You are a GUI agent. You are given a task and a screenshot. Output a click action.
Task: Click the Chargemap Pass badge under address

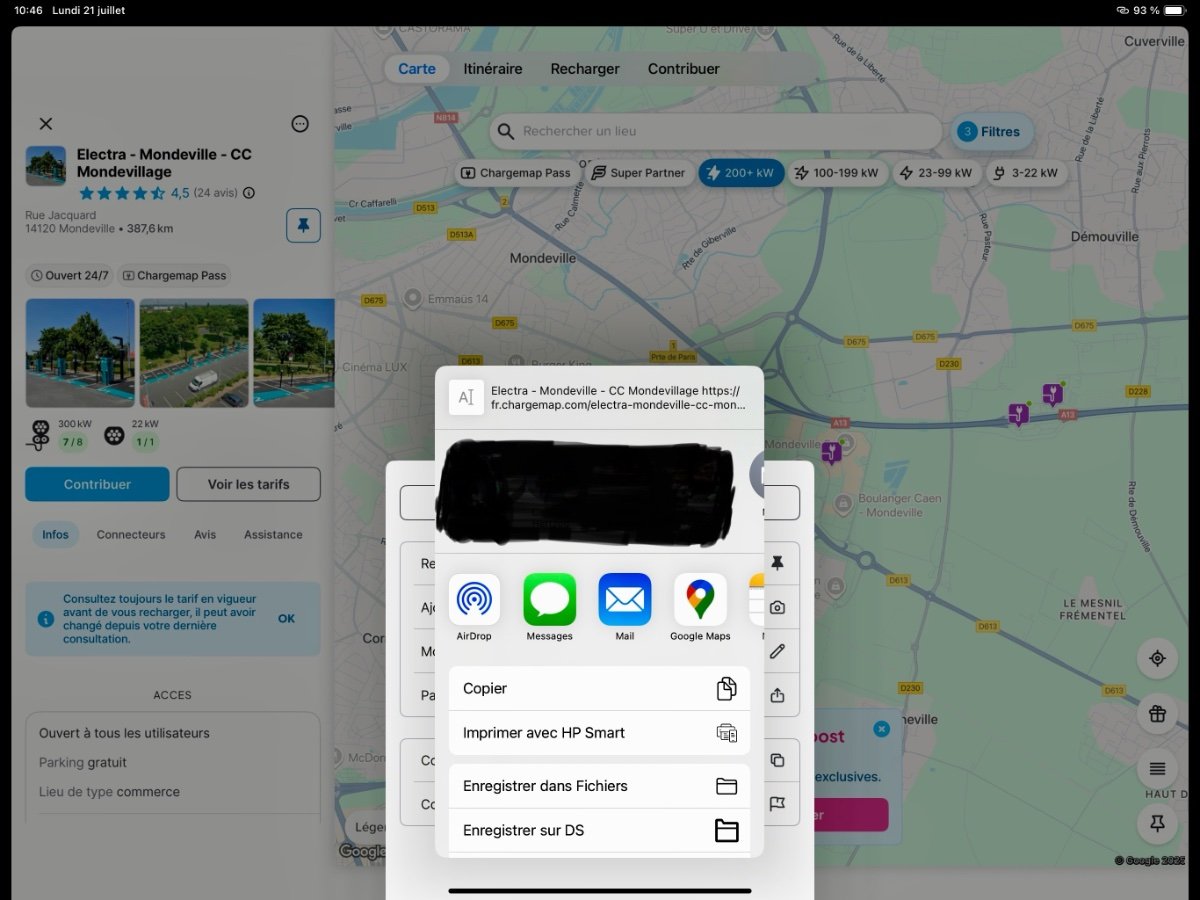pyautogui.click(x=174, y=275)
